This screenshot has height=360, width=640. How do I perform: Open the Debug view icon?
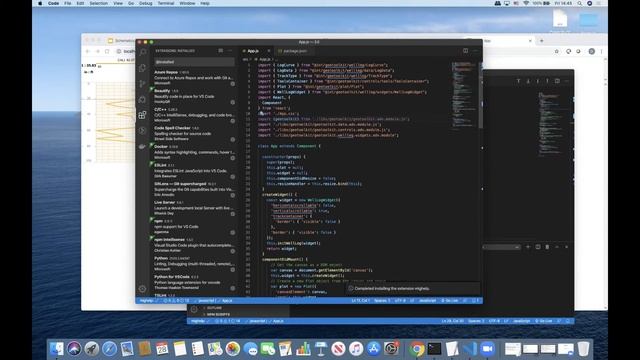click(x=142, y=99)
